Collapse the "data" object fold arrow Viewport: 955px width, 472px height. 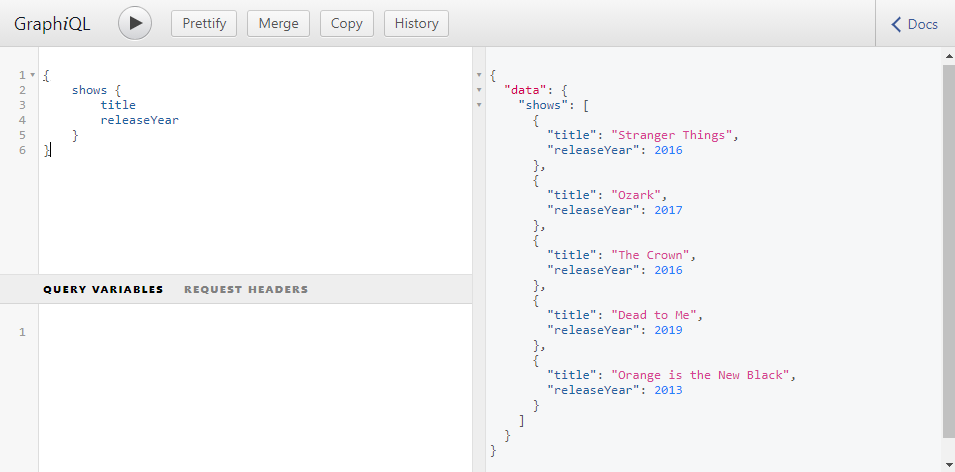479,90
